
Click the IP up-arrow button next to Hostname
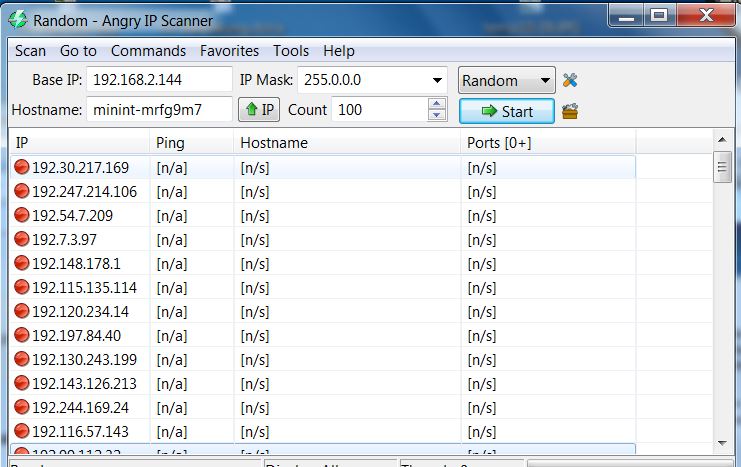pos(259,110)
